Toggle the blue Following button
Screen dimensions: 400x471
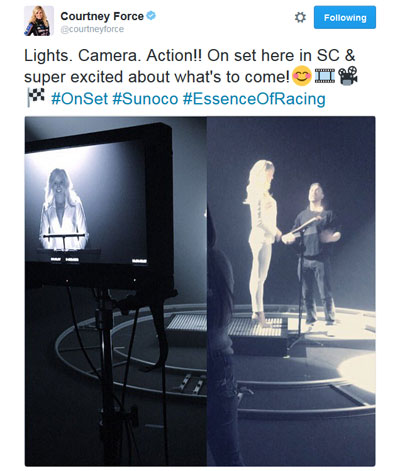[x=345, y=17]
